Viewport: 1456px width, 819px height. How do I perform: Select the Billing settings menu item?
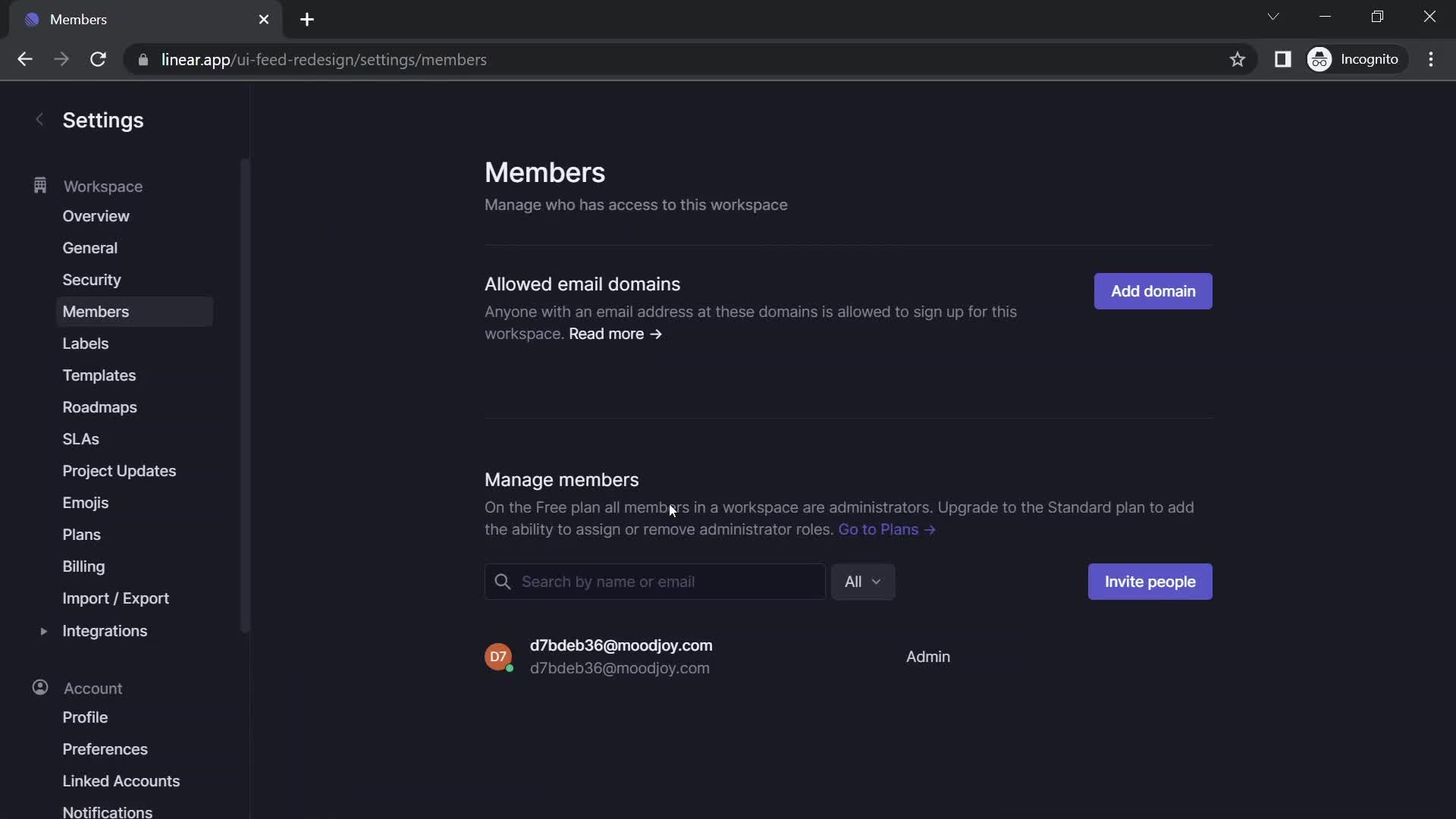click(x=84, y=566)
